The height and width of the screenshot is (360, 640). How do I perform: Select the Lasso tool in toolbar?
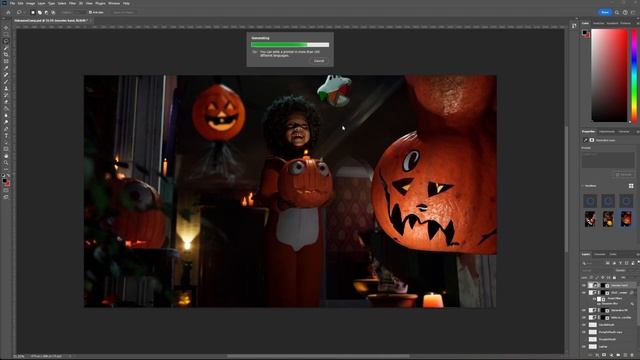coord(6,41)
